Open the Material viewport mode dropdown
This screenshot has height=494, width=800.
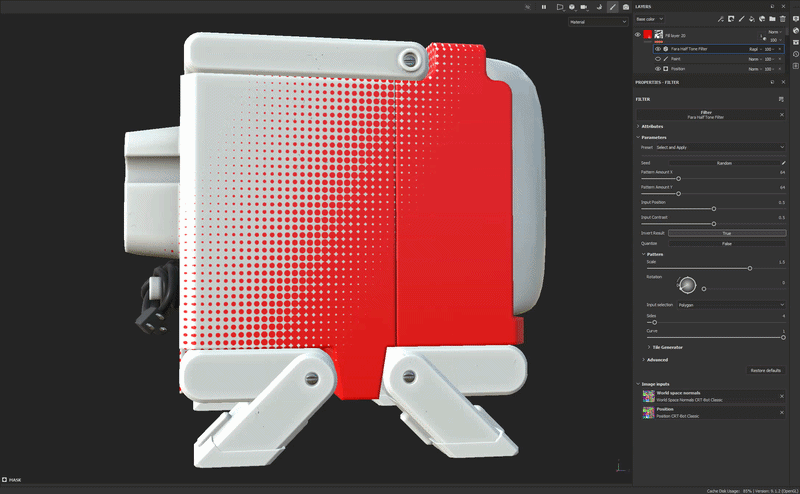[597, 21]
